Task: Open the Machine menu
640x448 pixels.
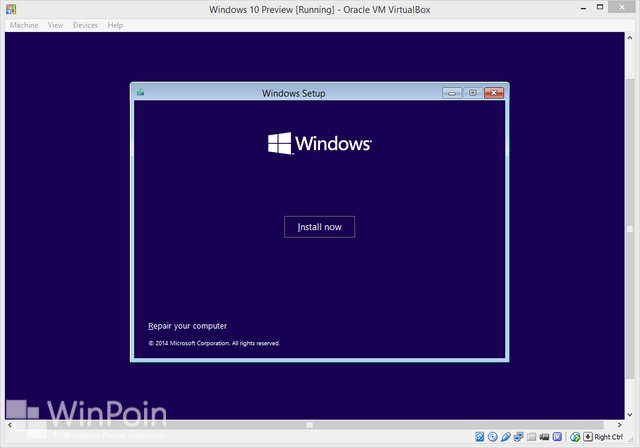Action: pyautogui.click(x=24, y=25)
